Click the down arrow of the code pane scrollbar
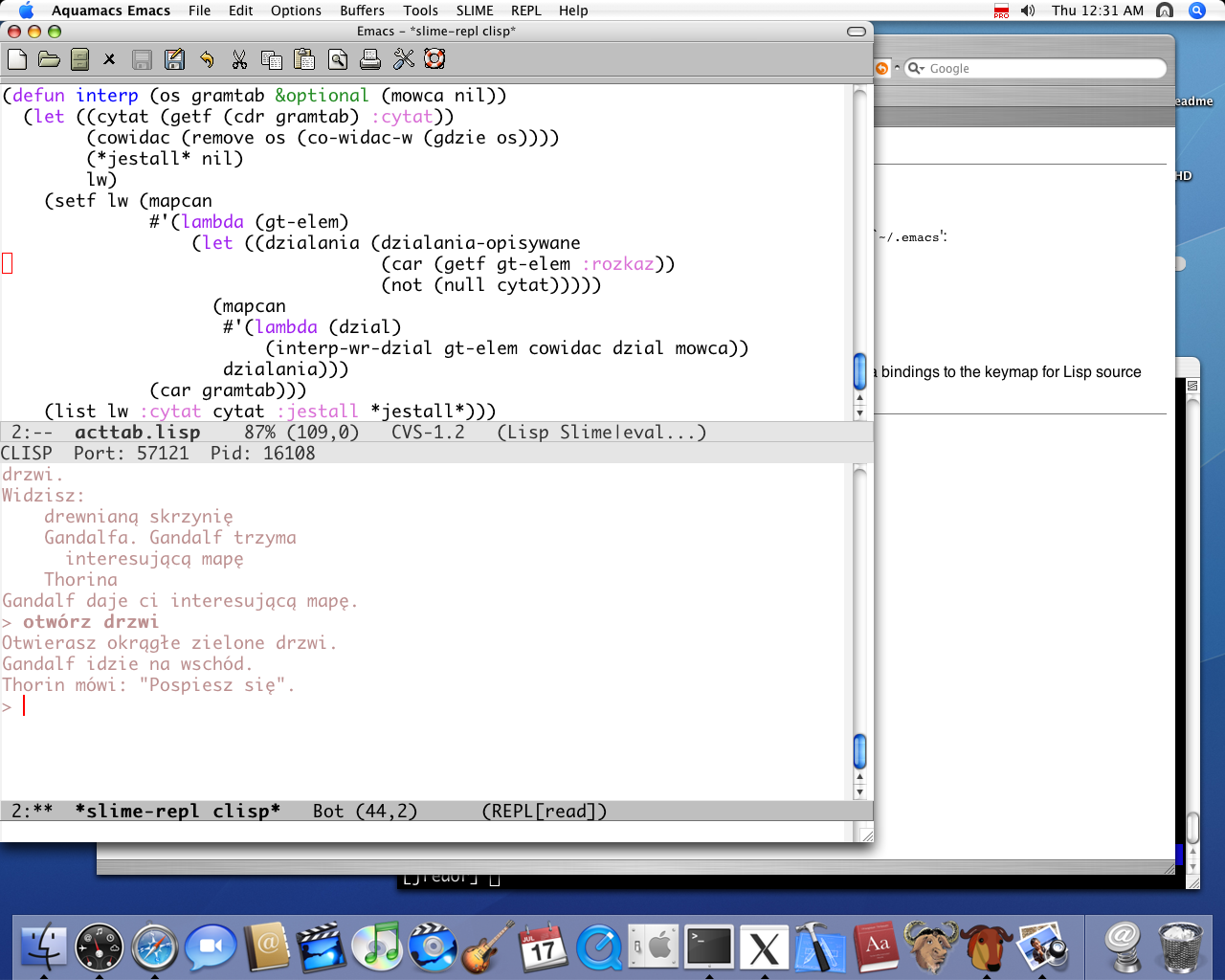 [859, 412]
